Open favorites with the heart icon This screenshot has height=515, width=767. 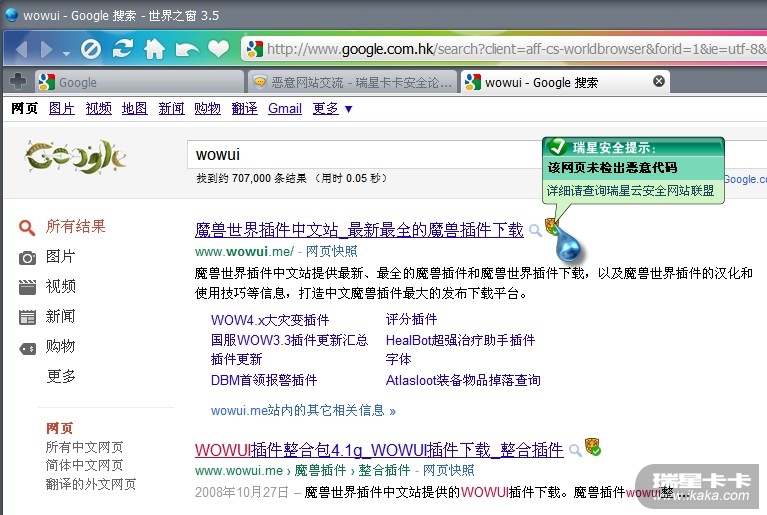tap(218, 49)
